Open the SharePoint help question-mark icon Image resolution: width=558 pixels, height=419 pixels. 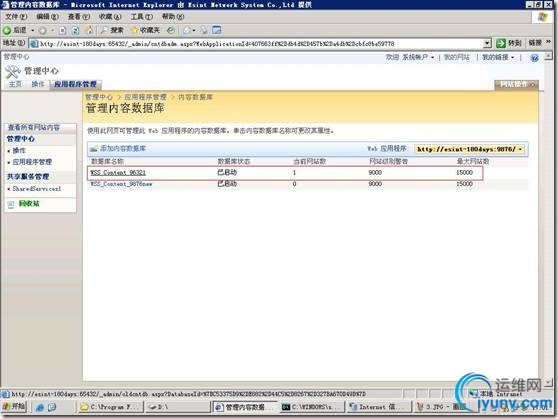(534, 58)
